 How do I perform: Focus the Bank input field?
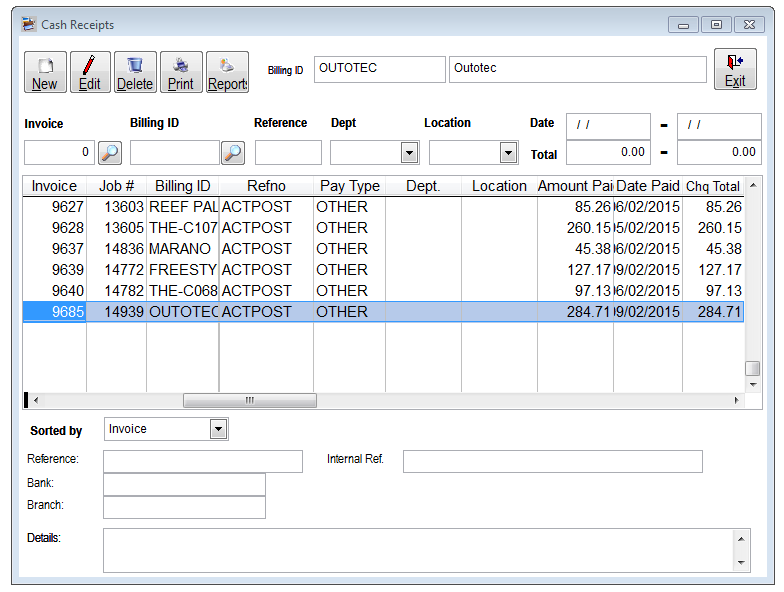pyautogui.click(x=184, y=484)
